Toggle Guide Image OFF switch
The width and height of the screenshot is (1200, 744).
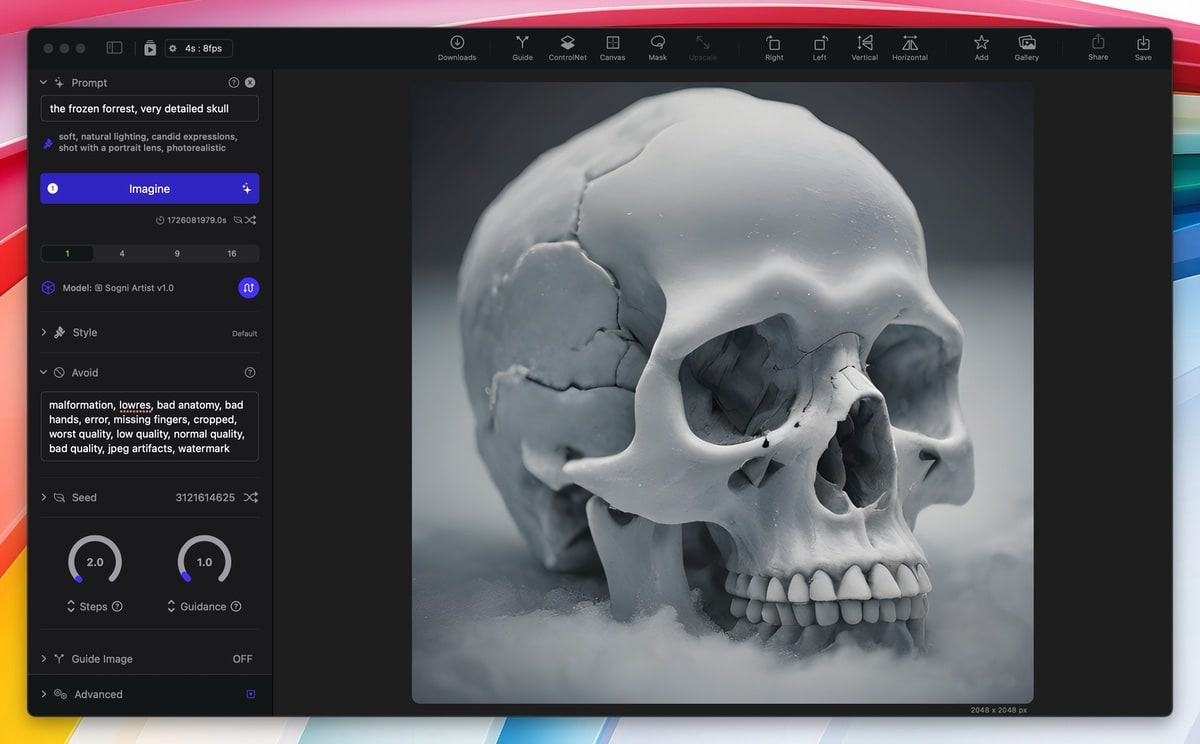[x=242, y=659]
